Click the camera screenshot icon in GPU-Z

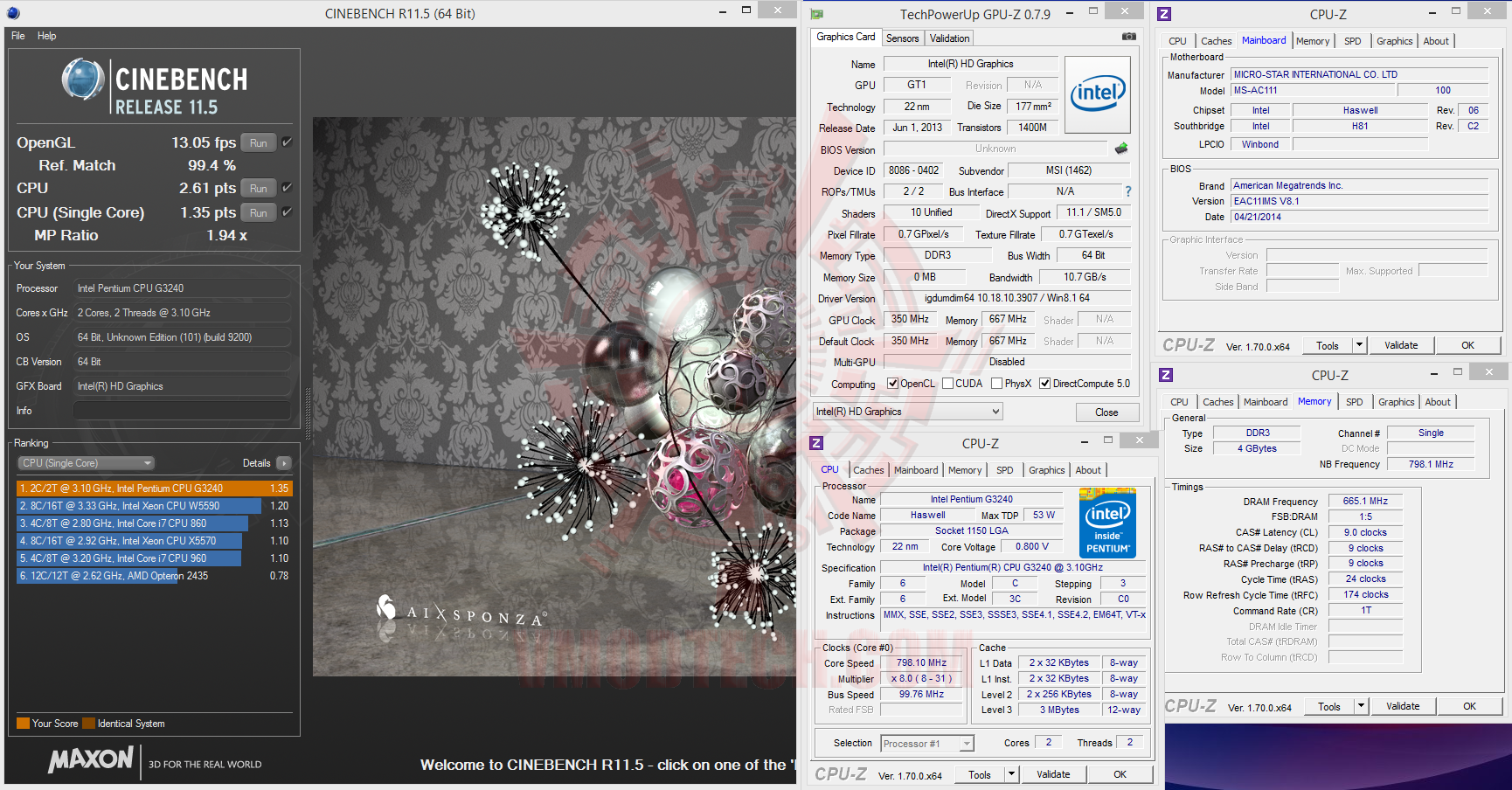(x=1128, y=37)
